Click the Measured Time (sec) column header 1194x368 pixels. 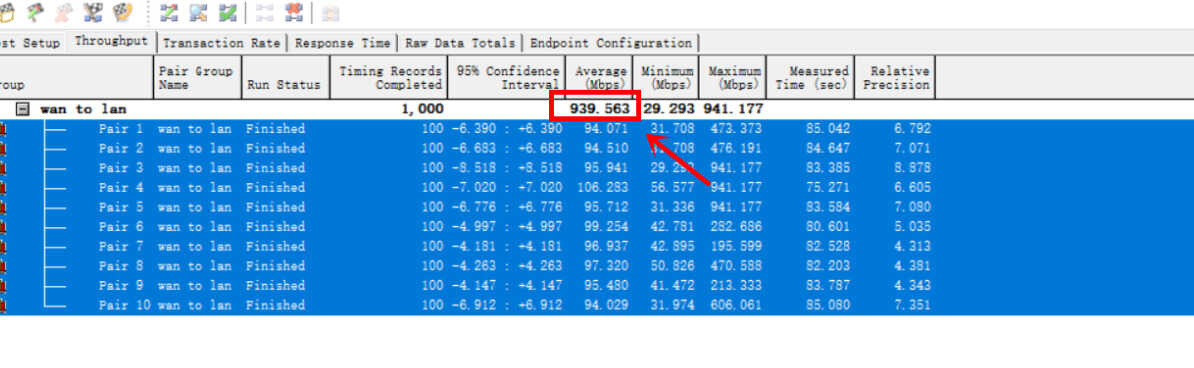tap(810, 77)
